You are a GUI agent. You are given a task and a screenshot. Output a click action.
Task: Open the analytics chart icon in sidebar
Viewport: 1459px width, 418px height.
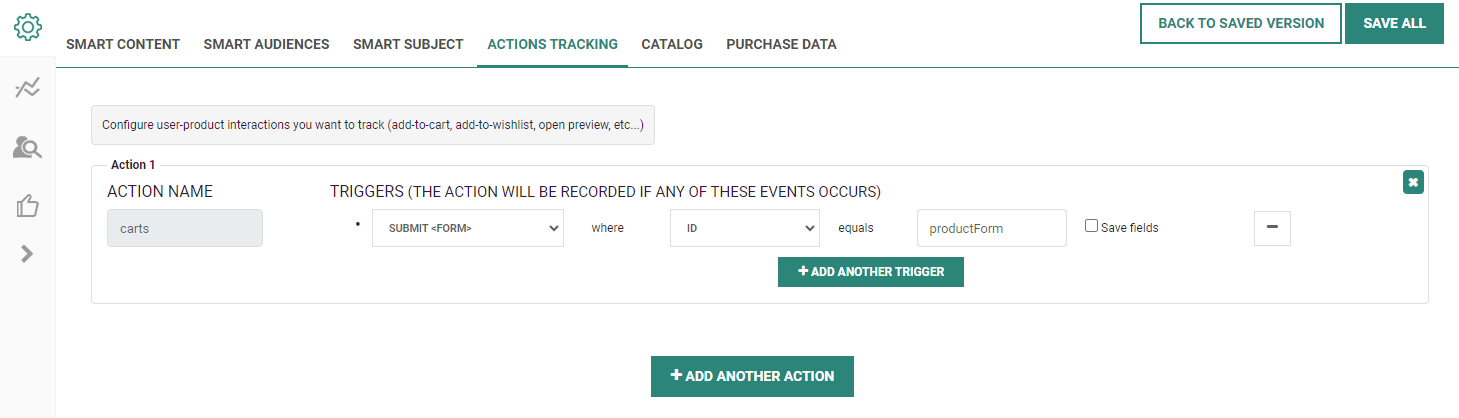pyautogui.click(x=27, y=89)
